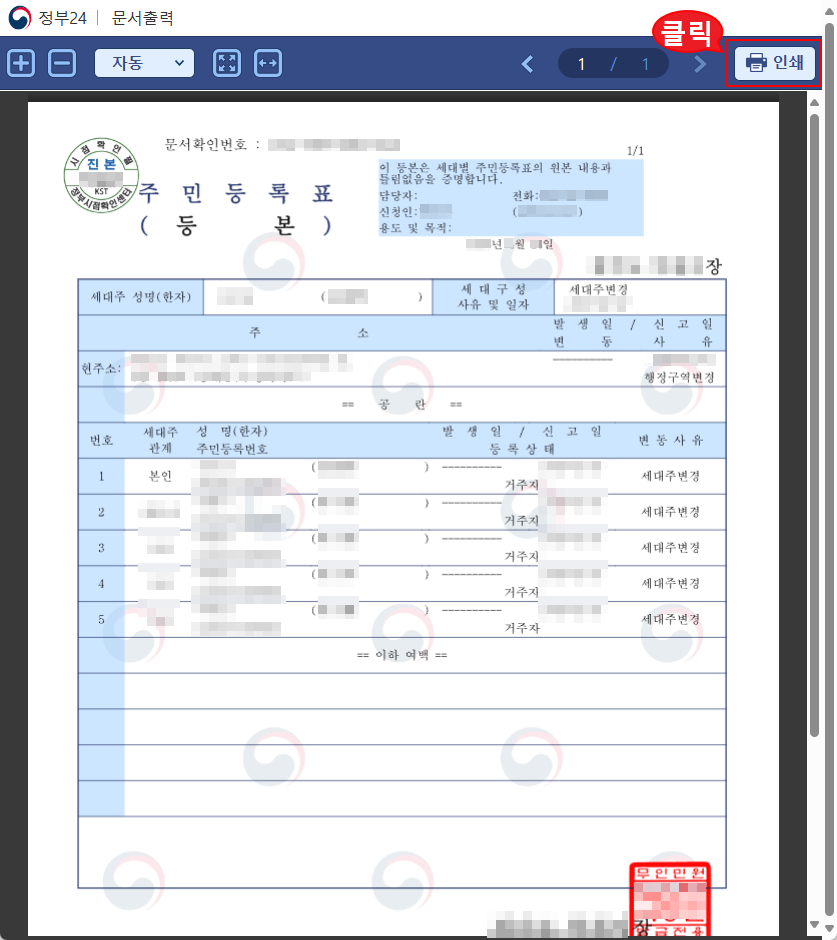Screen dimensions: 837x940
Task: Click the 변 동 사 유 column header
Action: [x=671, y=440]
